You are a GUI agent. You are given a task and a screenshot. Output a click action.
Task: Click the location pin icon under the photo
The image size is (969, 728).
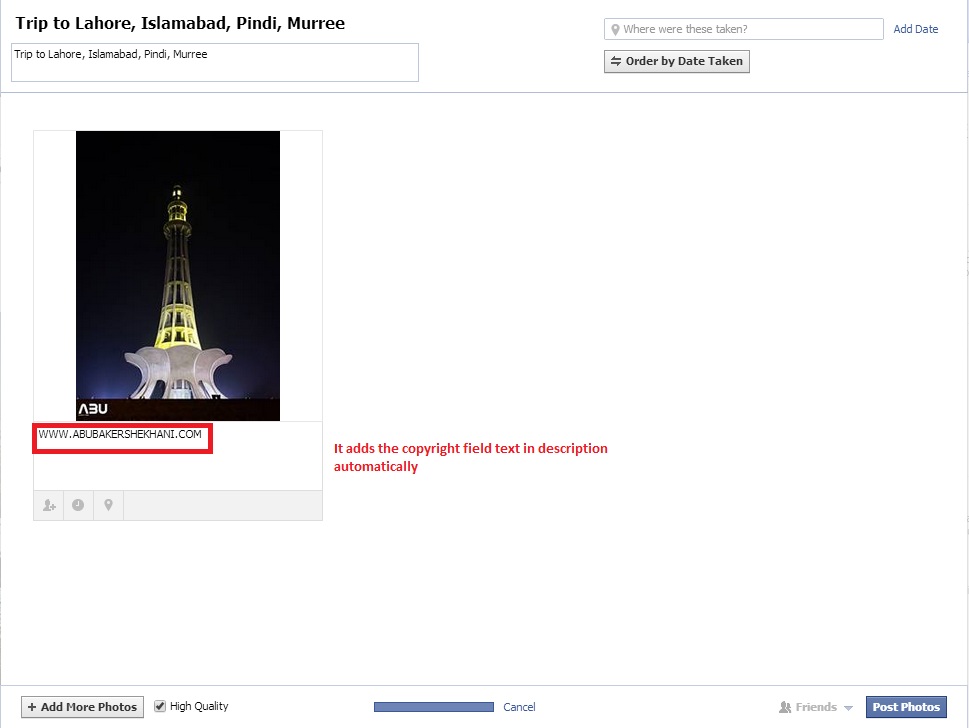[108, 506]
